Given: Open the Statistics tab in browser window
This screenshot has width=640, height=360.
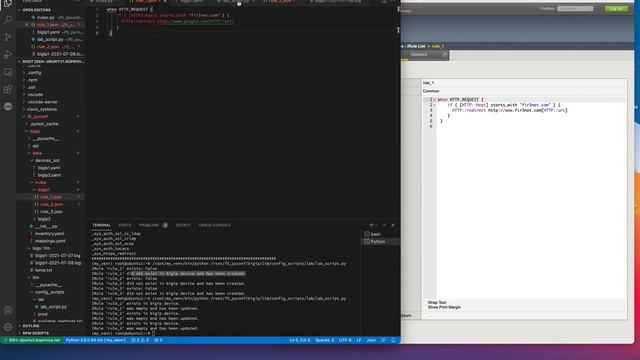Looking at the screenshot, I should 419,55.
